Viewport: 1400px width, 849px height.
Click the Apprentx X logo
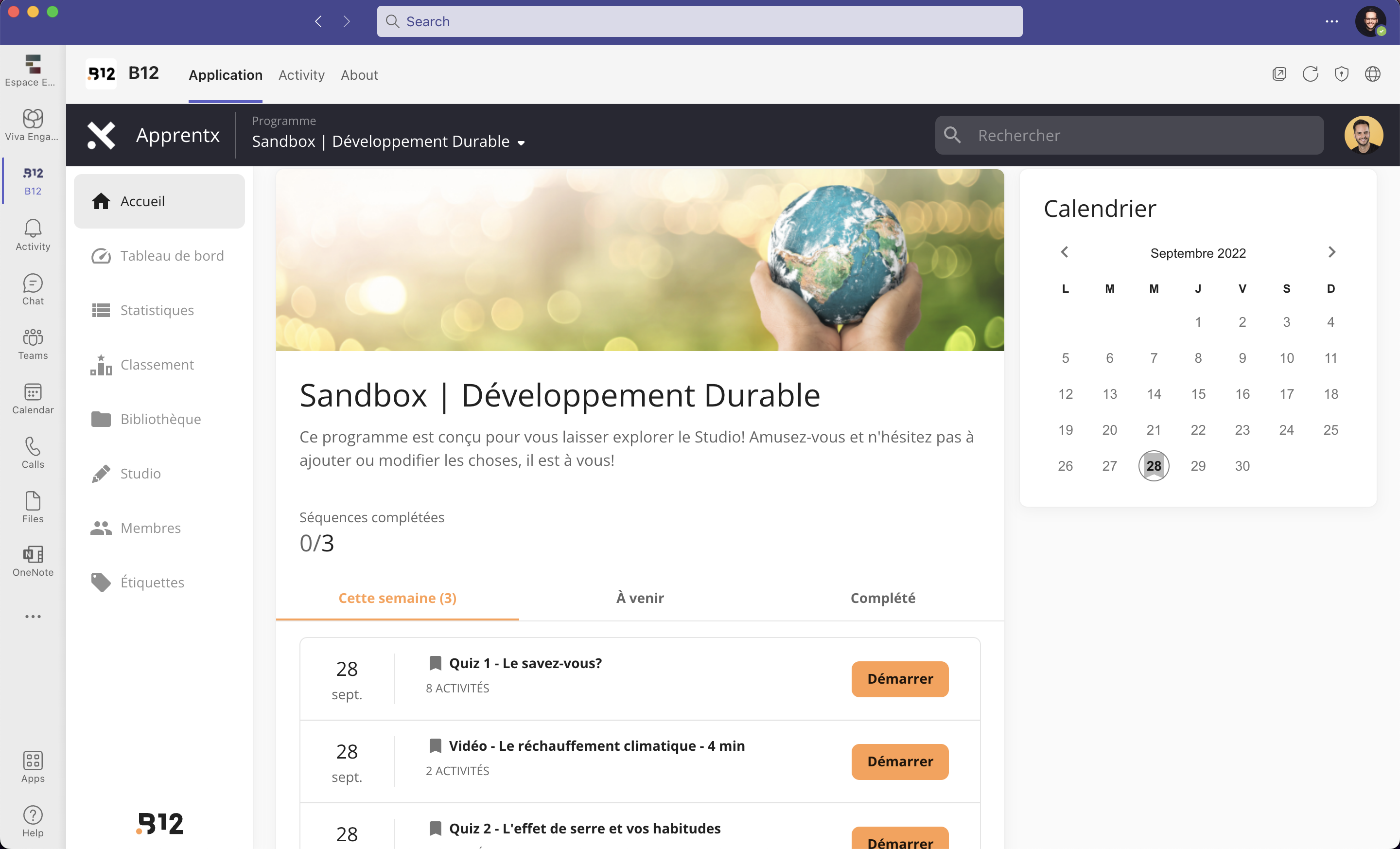point(101,135)
